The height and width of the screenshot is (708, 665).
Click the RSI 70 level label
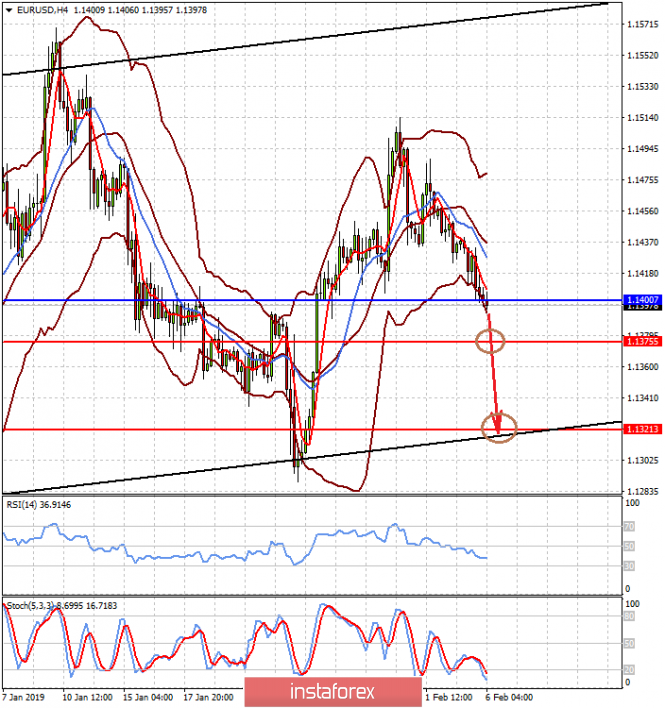coord(629,526)
